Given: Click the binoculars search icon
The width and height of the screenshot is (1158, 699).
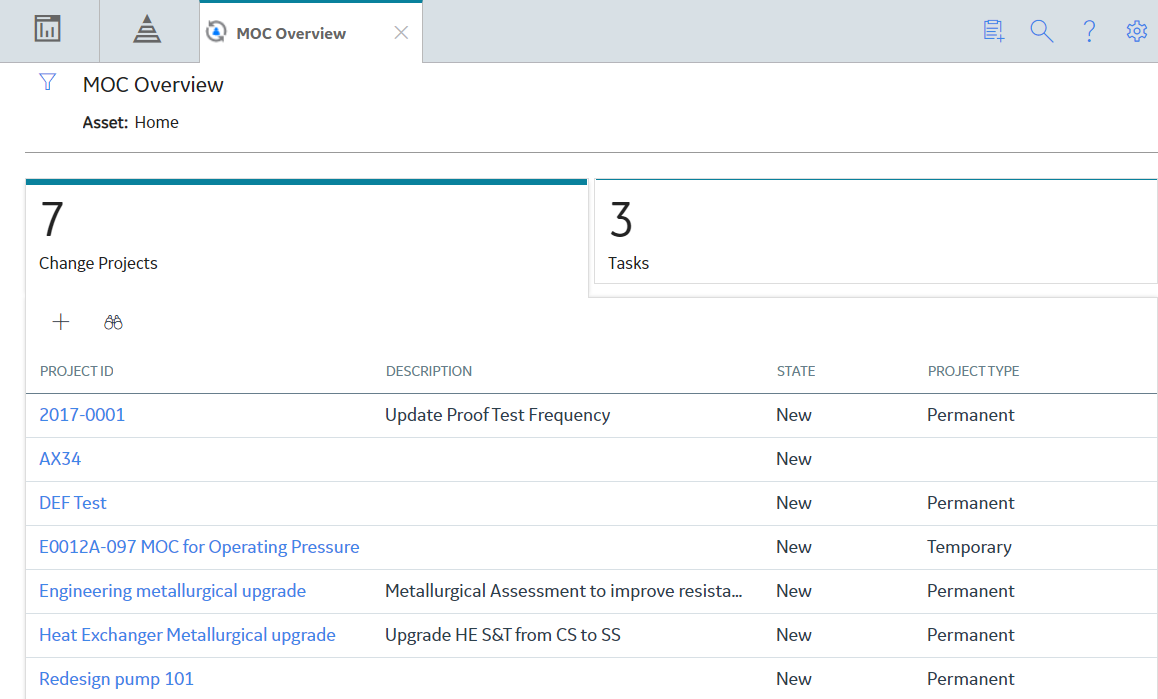Looking at the screenshot, I should 113,322.
